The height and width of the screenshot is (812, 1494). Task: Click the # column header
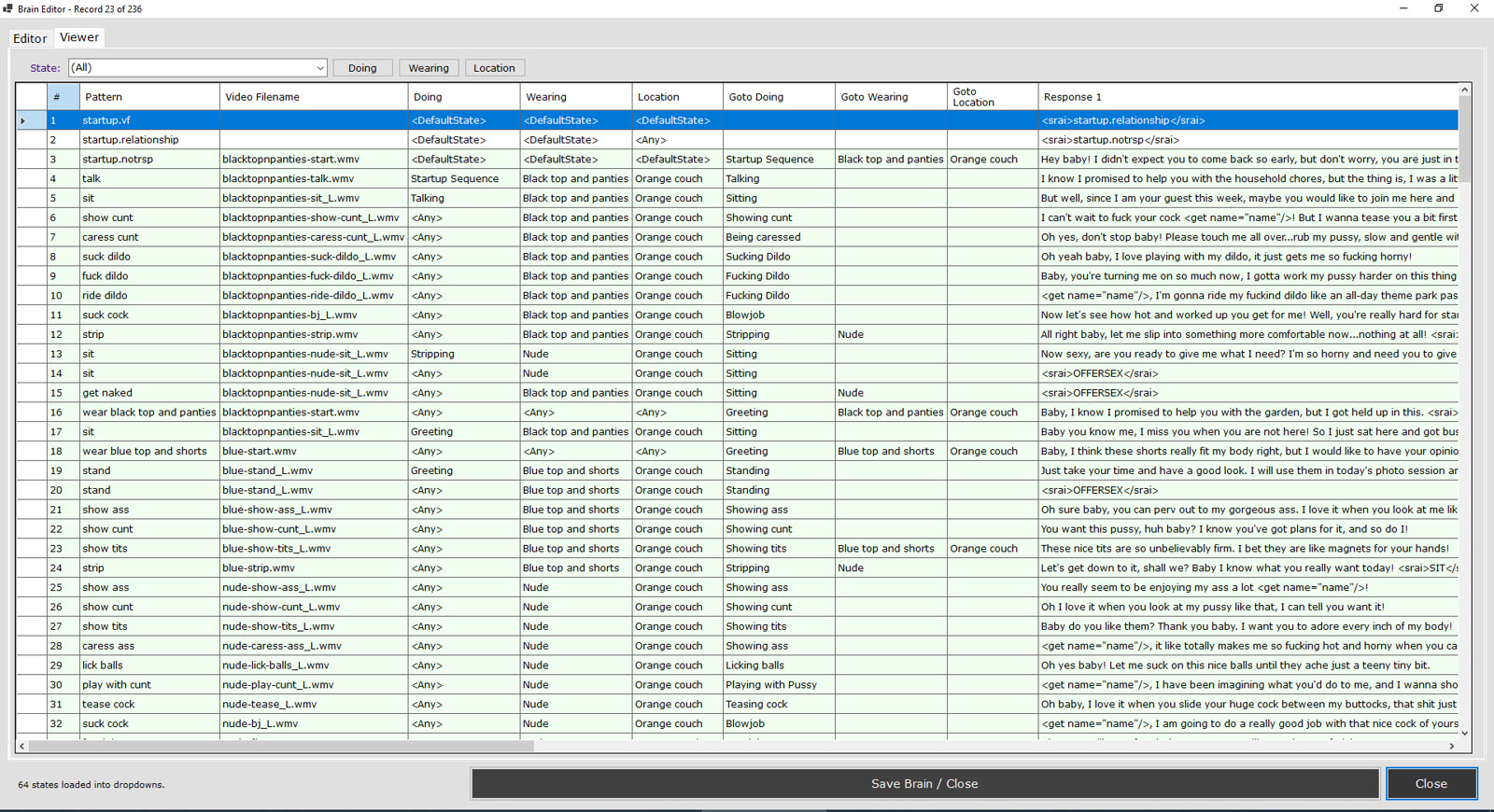(63, 97)
